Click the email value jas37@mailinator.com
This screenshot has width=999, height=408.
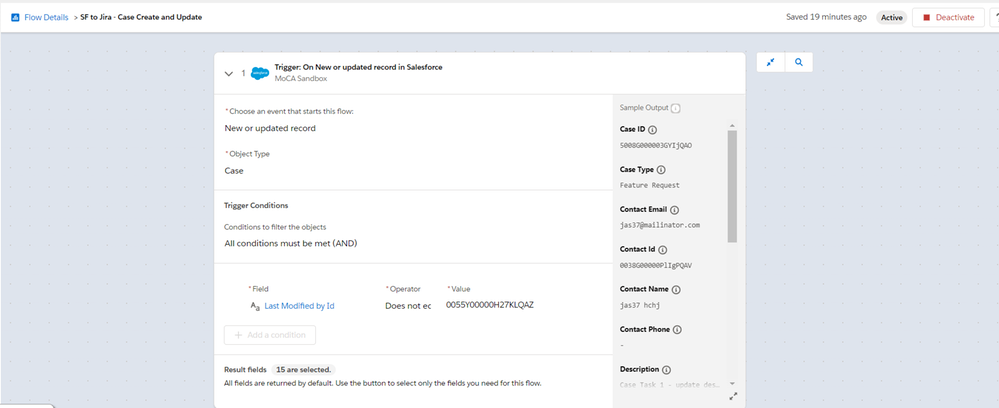pyautogui.click(x=660, y=225)
